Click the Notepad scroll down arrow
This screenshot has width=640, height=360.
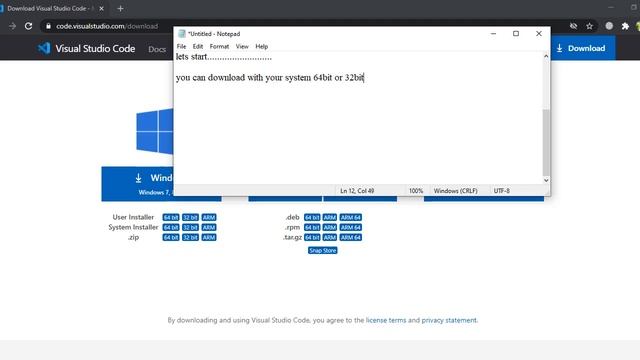click(x=546, y=180)
